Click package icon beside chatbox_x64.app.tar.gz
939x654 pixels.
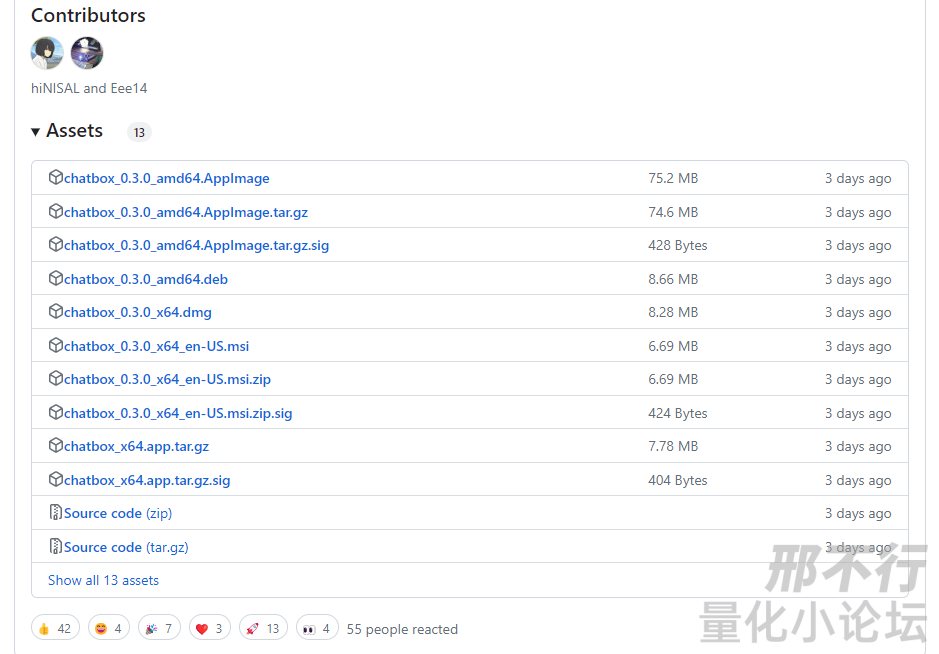coord(56,446)
